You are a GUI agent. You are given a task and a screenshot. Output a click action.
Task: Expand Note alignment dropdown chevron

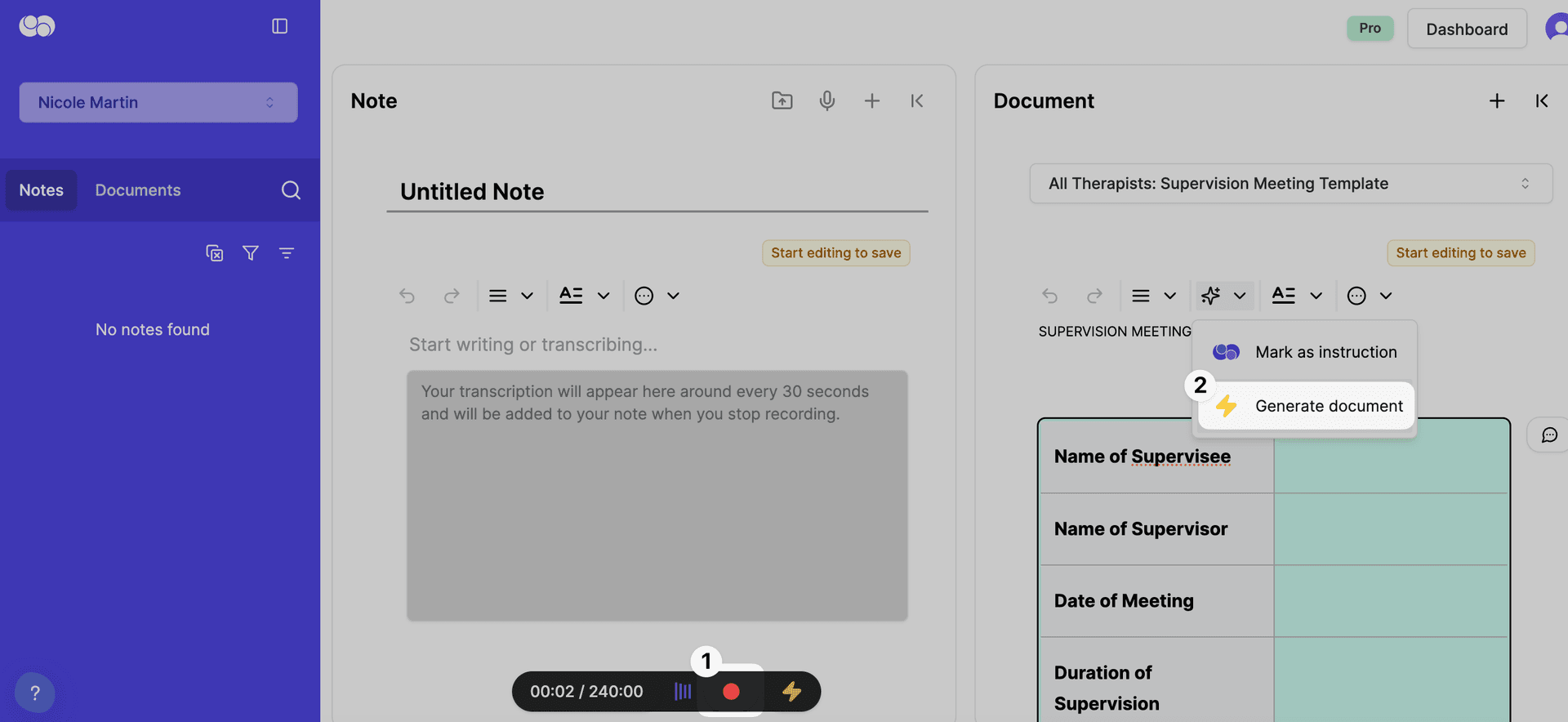527,296
